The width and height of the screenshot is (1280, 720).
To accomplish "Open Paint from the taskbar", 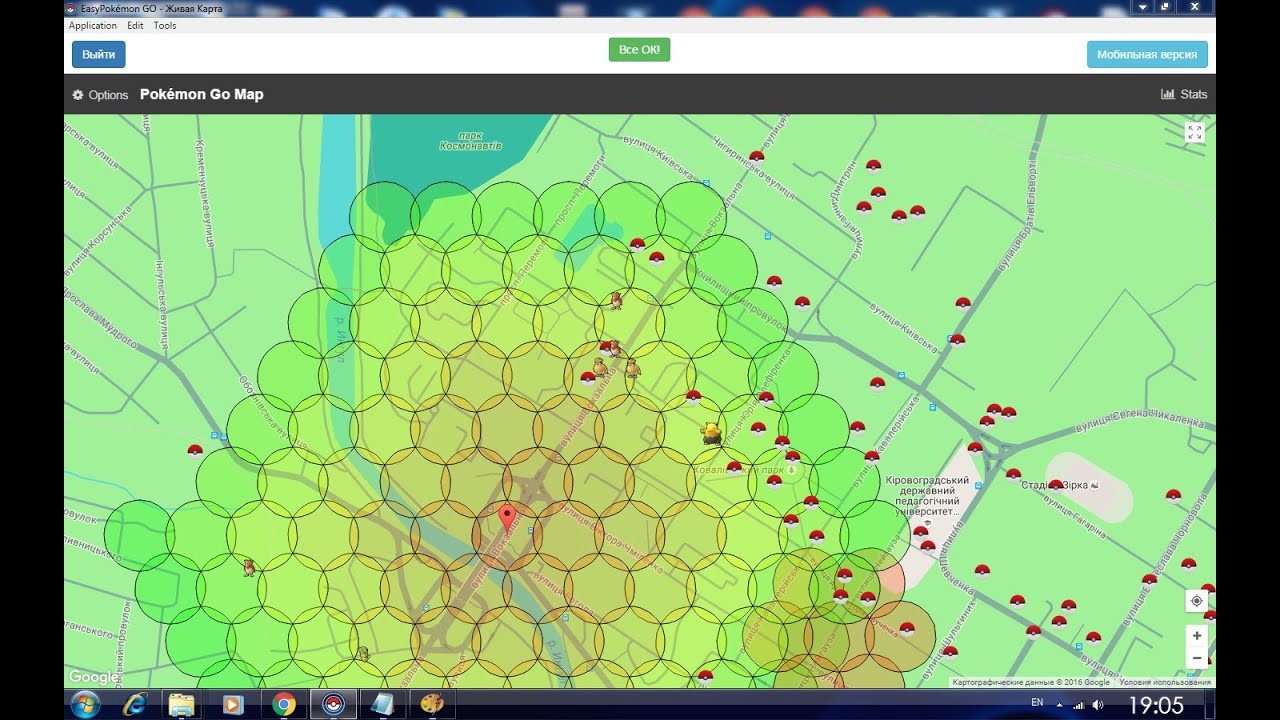I will coord(432,705).
